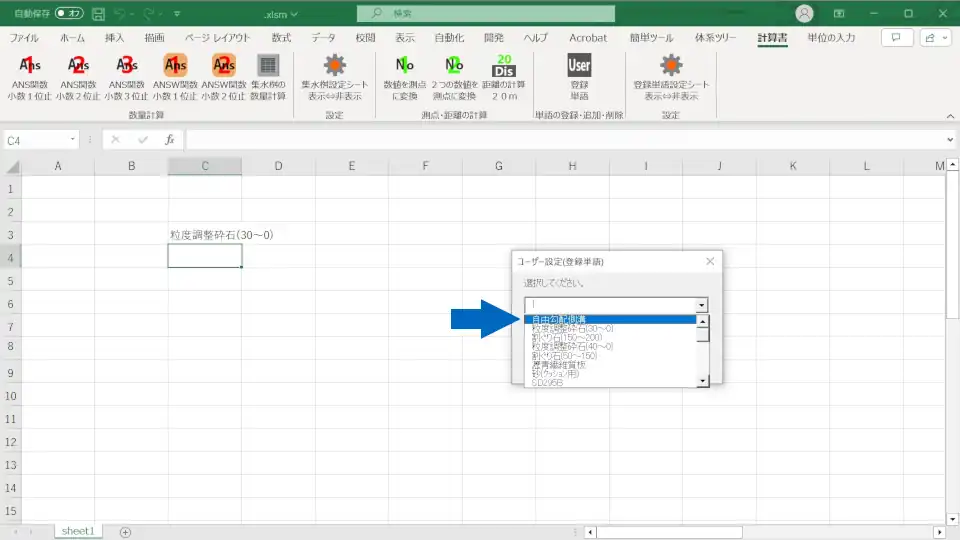
Task: Switch to the Acrobat tab
Action: [x=588, y=37]
